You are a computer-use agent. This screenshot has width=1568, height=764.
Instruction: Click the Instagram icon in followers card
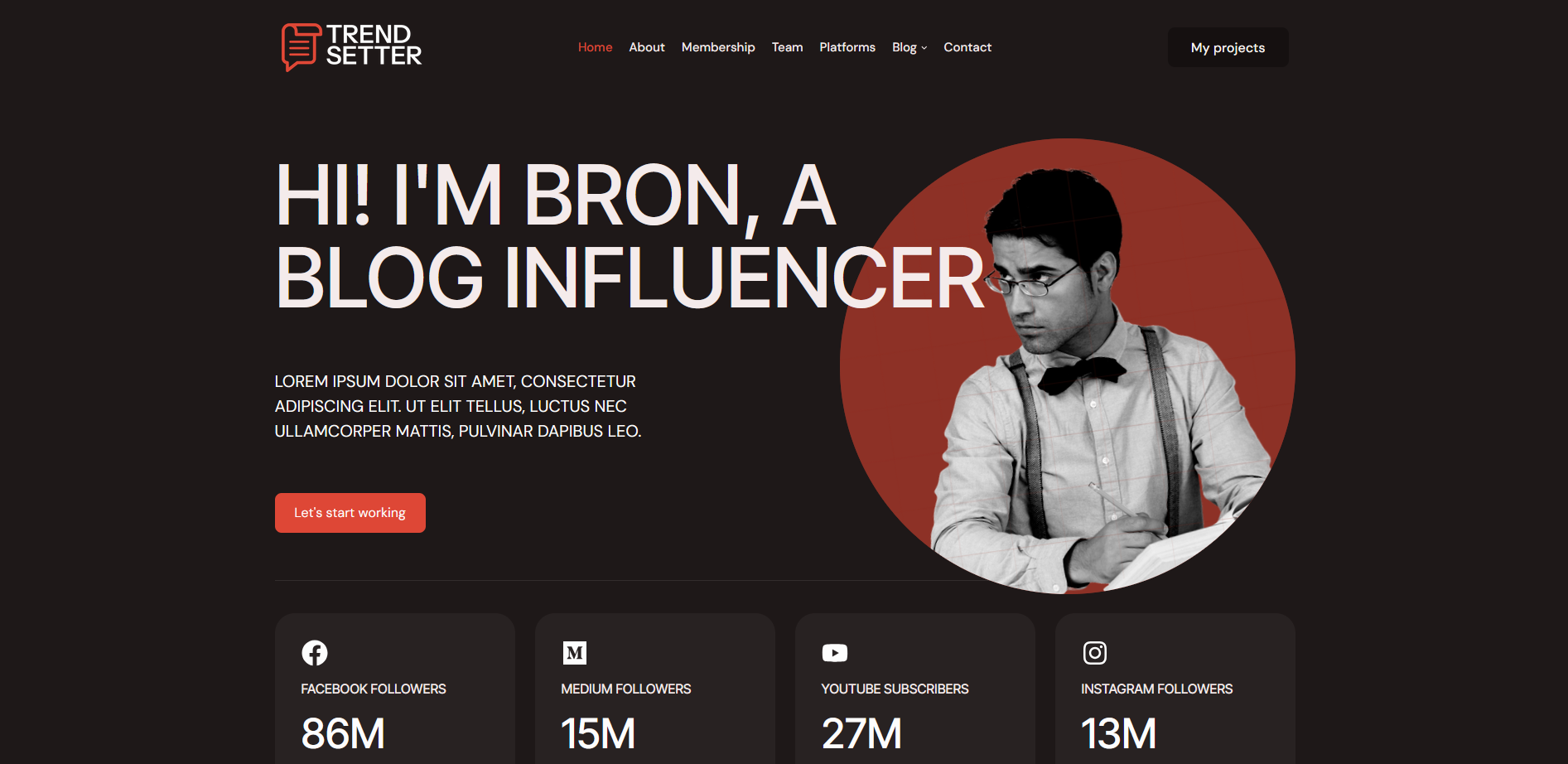[x=1095, y=653]
